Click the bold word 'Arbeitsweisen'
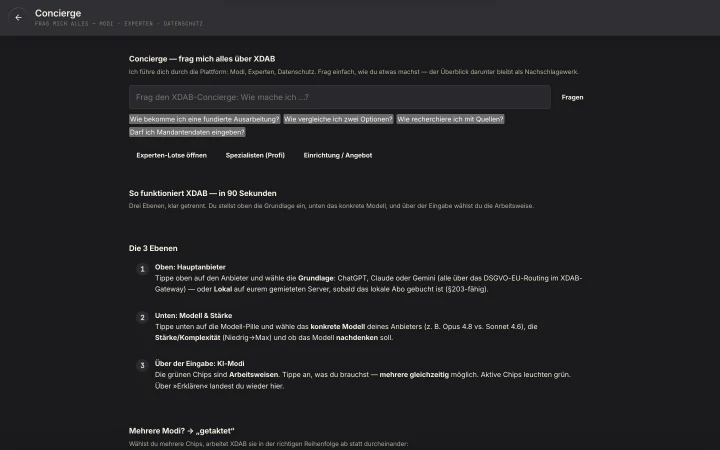The image size is (720, 450). click(253, 375)
